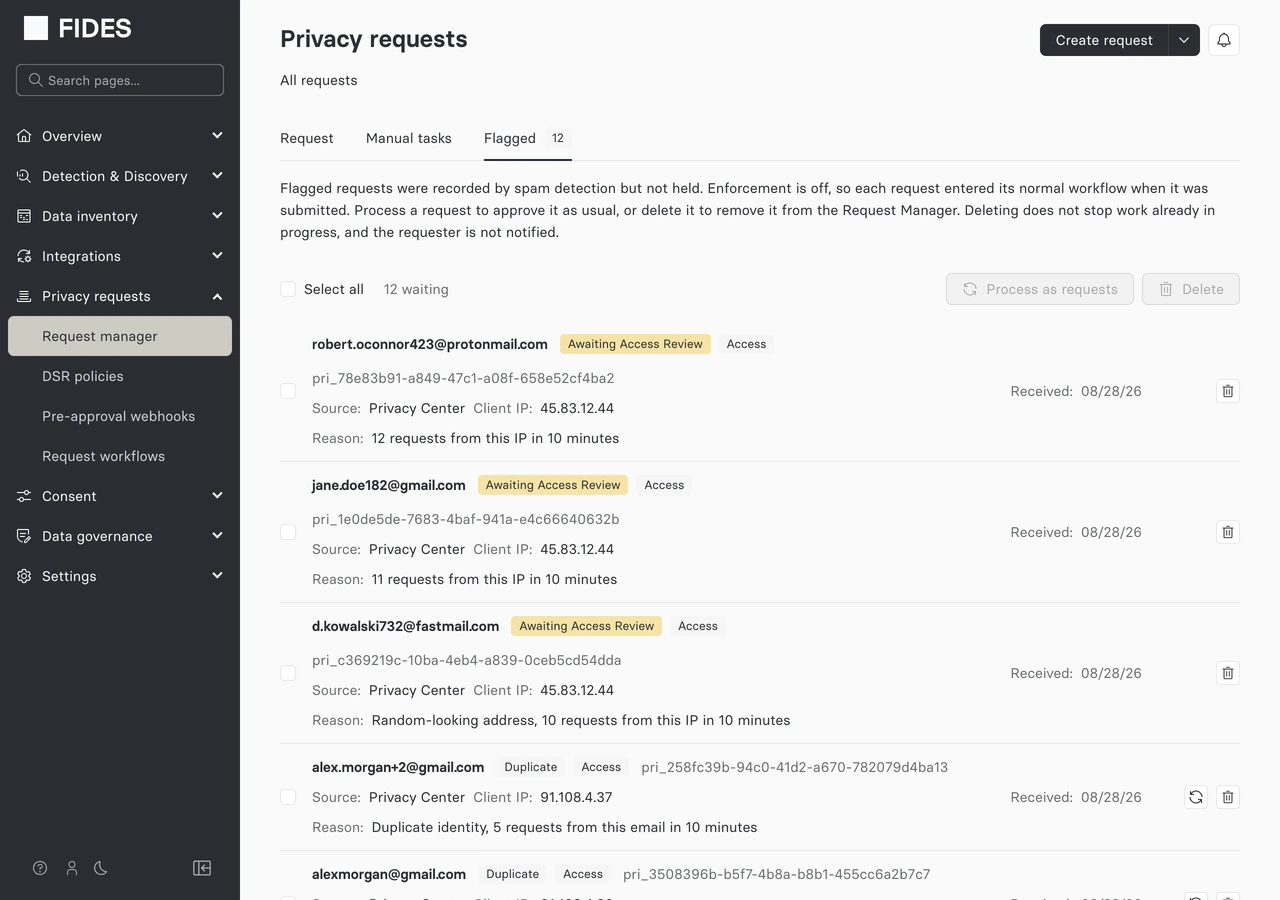Click the Consent sliders icon
This screenshot has height=900, width=1280.
click(x=24, y=496)
